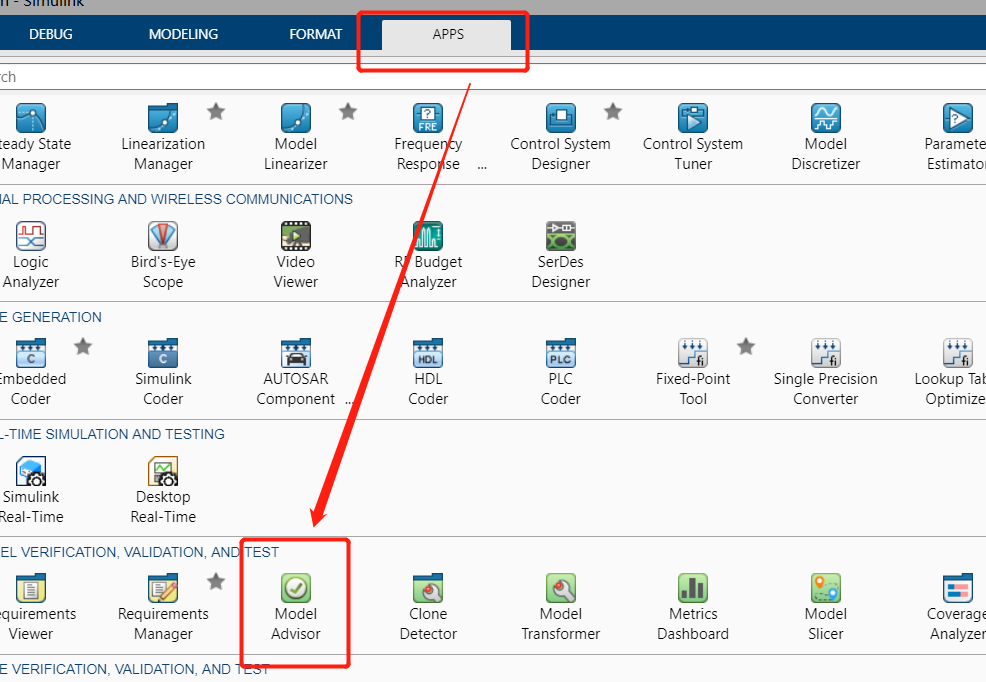Toggle favorite star for Embedded Coder
Screen dimensions: 986x682
[83, 346]
